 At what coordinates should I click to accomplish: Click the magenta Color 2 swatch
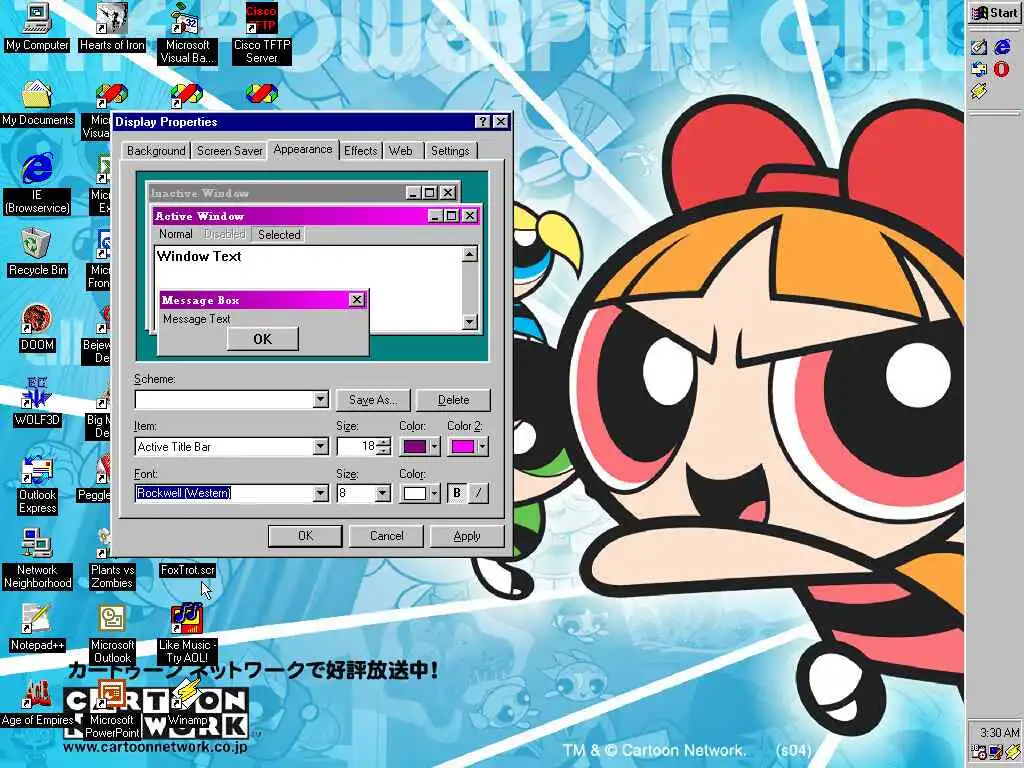462,447
